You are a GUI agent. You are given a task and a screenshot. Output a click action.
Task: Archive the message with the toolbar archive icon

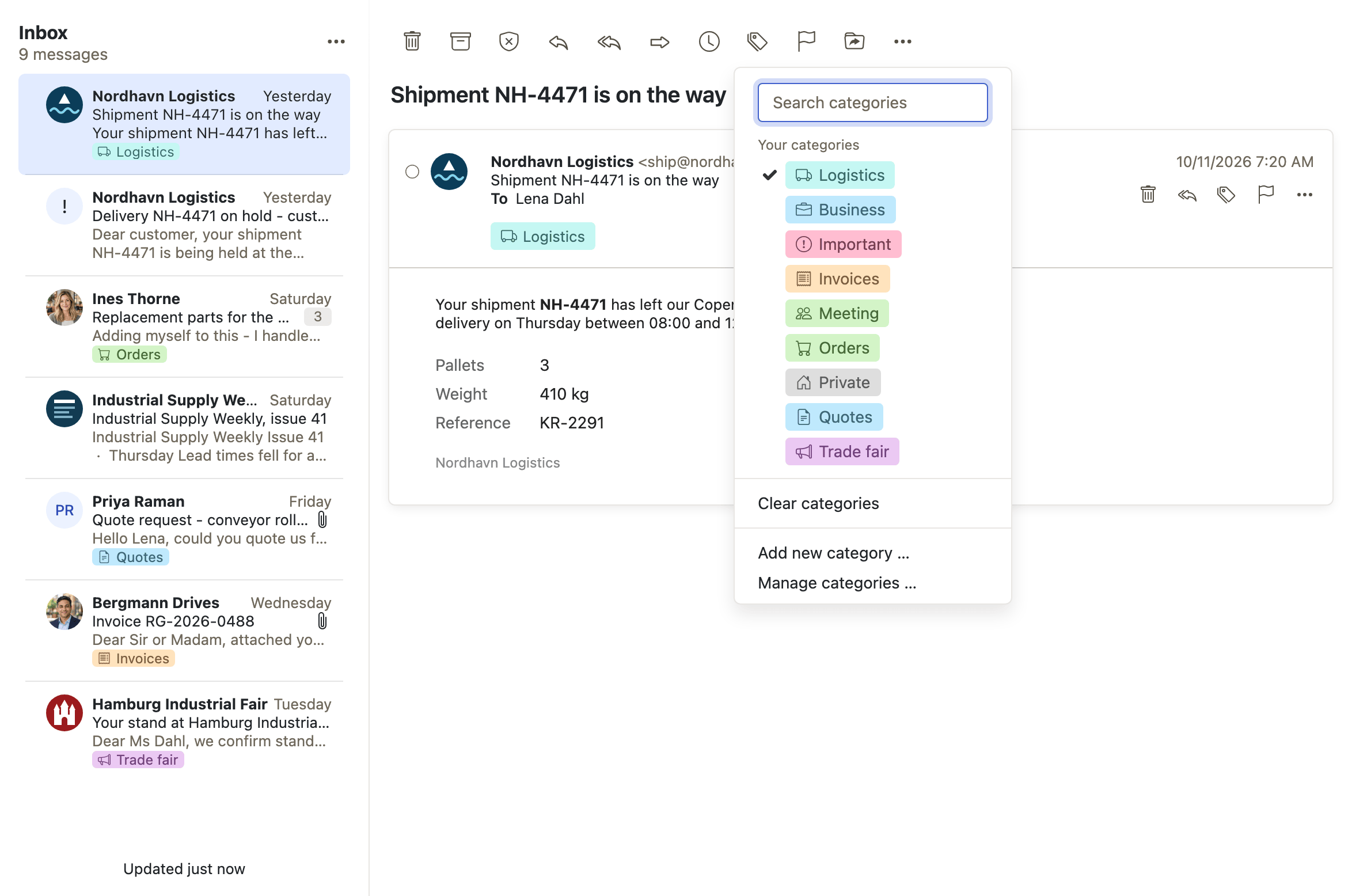461,41
